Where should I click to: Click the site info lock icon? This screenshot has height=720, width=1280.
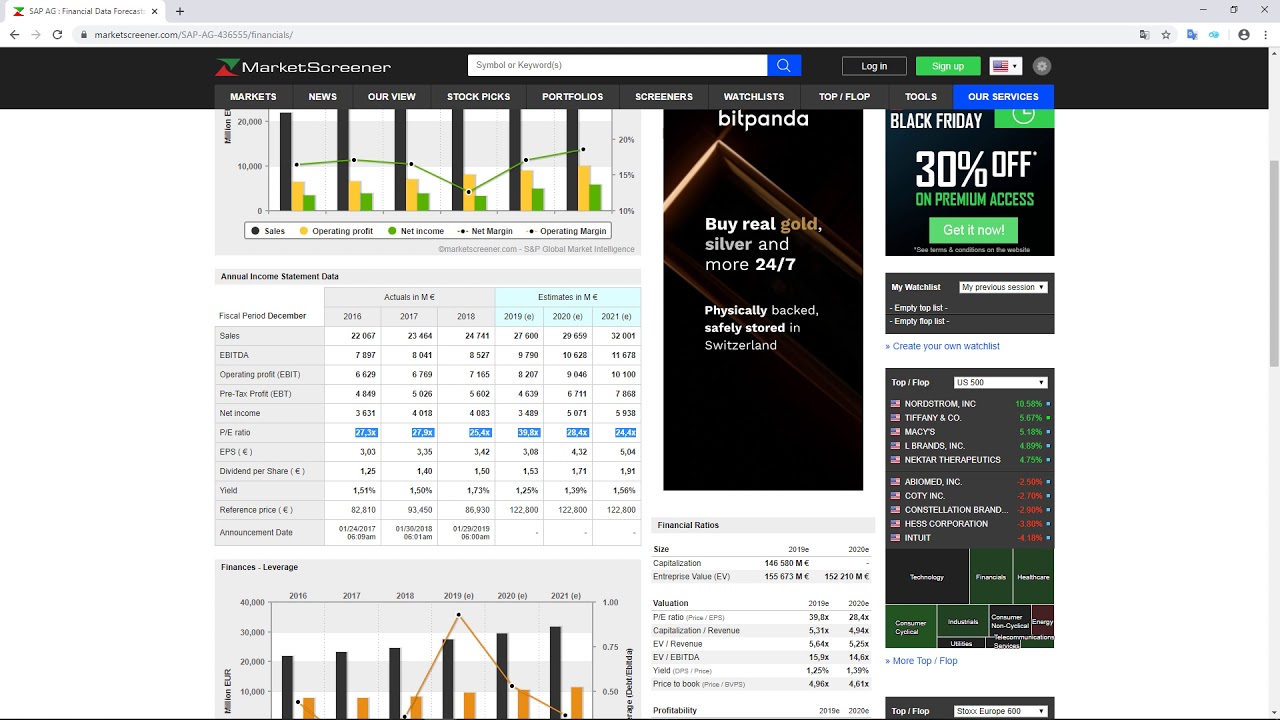(83, 34)
